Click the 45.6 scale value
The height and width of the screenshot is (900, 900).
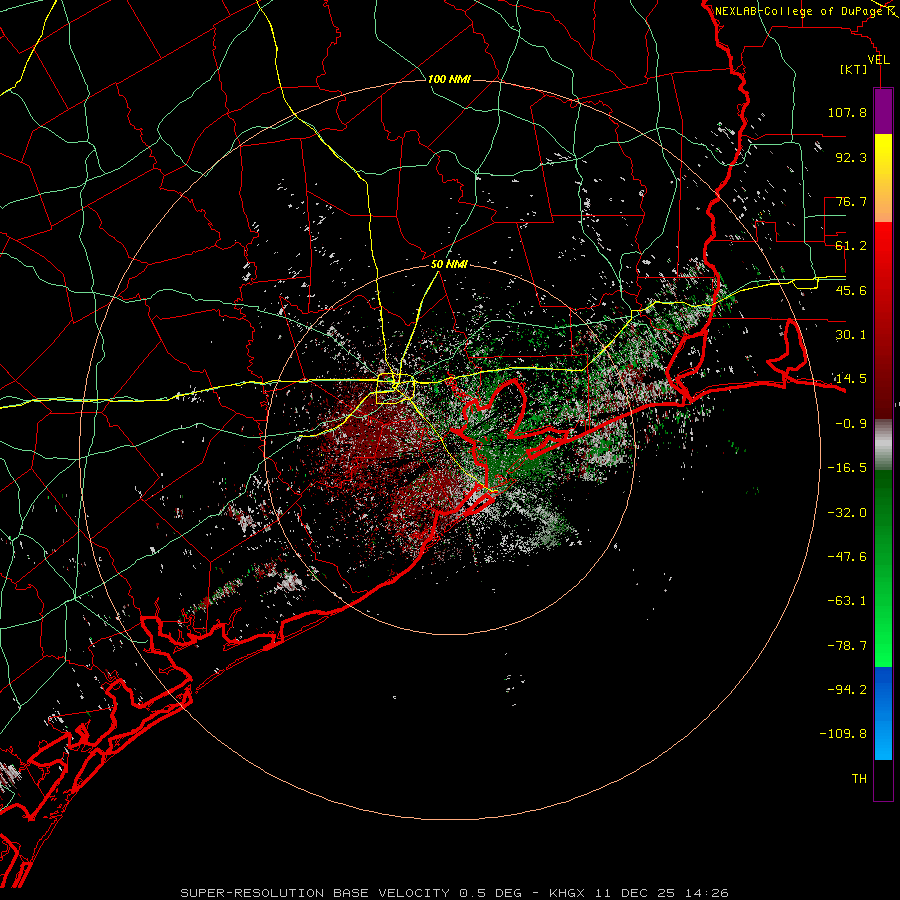point(851,290)
